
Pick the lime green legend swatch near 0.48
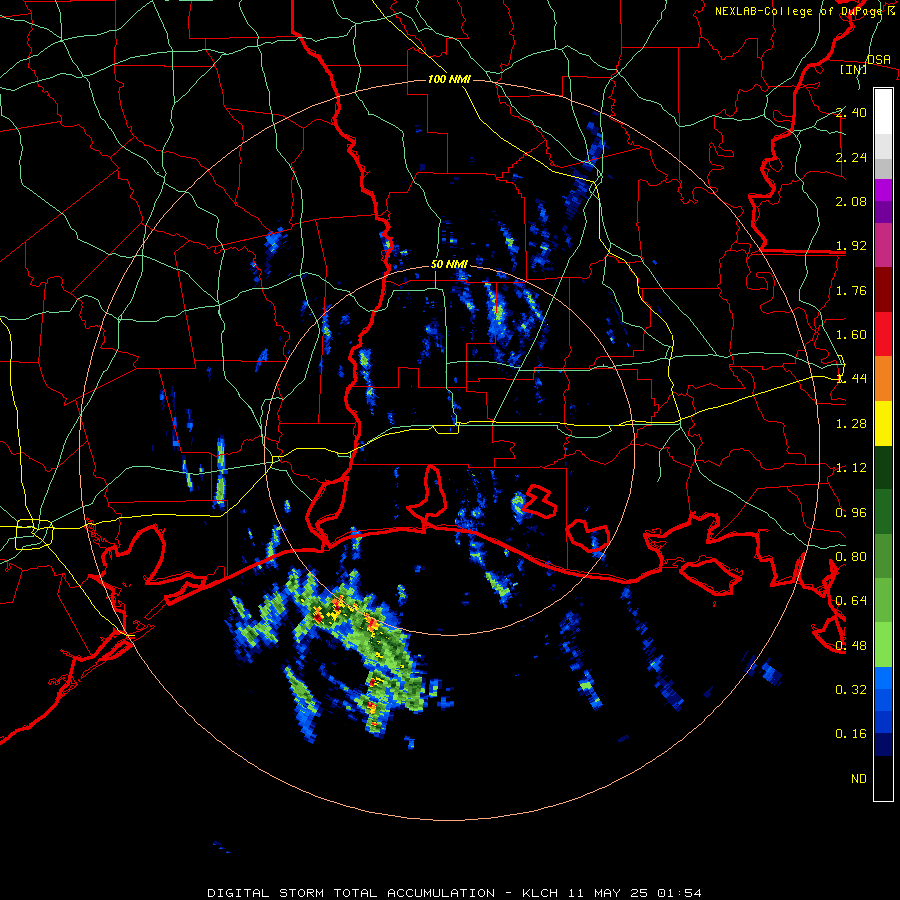883,645
